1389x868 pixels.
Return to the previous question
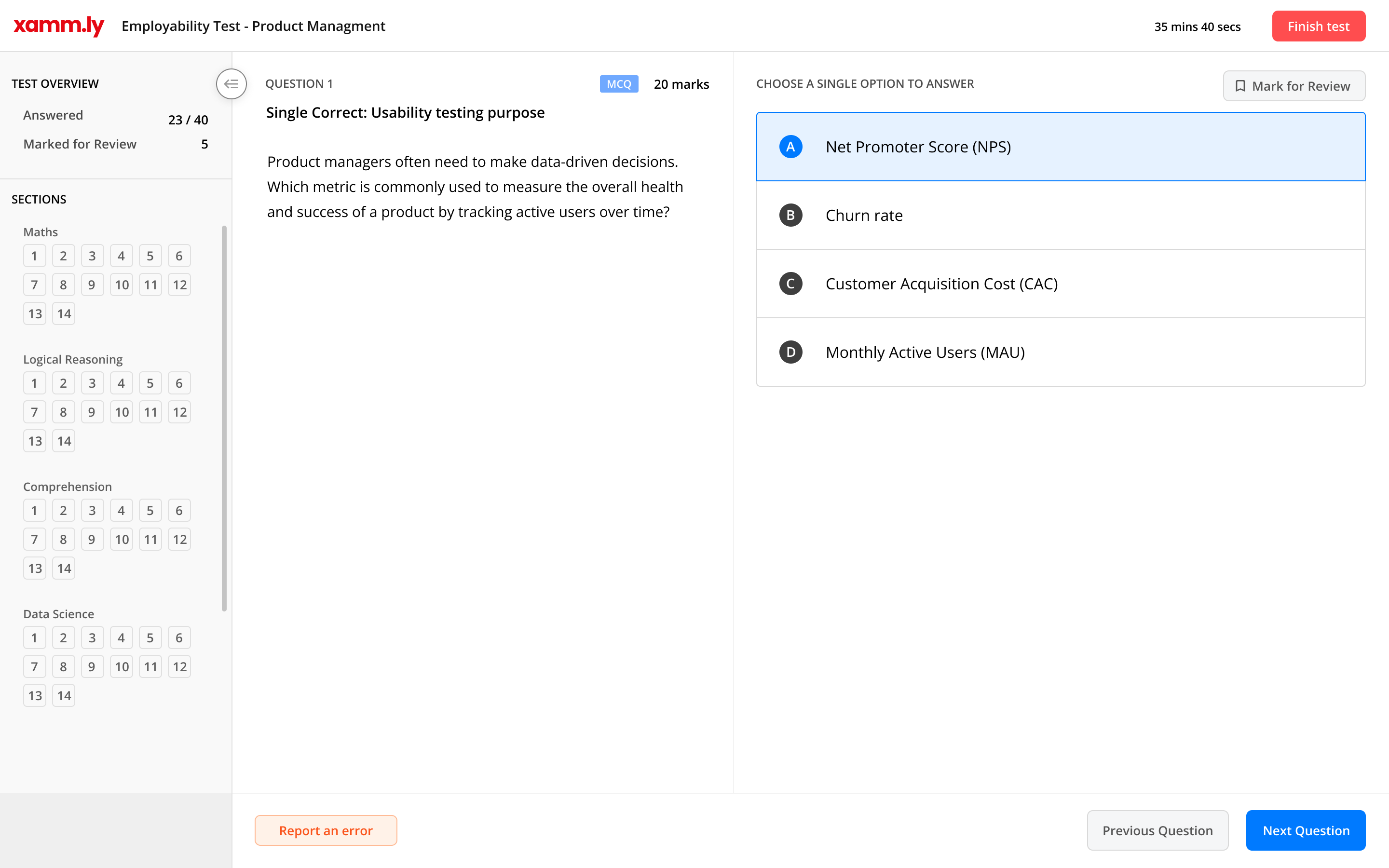click(1157, 830)
